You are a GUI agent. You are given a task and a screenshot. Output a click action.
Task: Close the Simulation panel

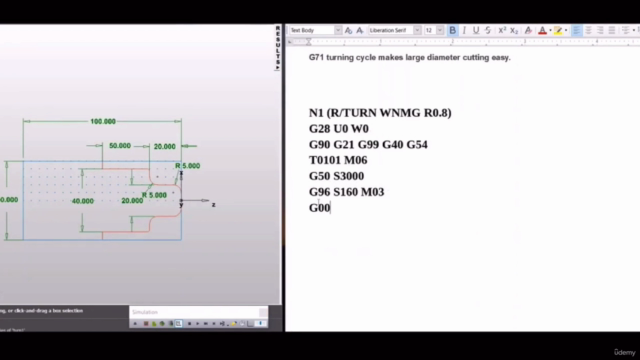point(263,313)
